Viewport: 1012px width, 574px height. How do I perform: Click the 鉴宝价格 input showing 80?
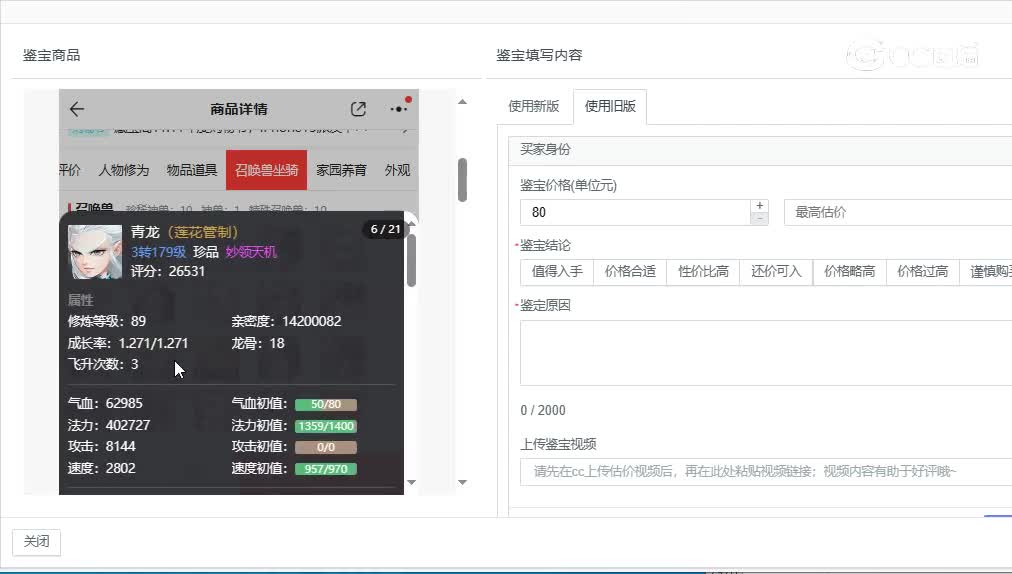click(x=635, y=212)
